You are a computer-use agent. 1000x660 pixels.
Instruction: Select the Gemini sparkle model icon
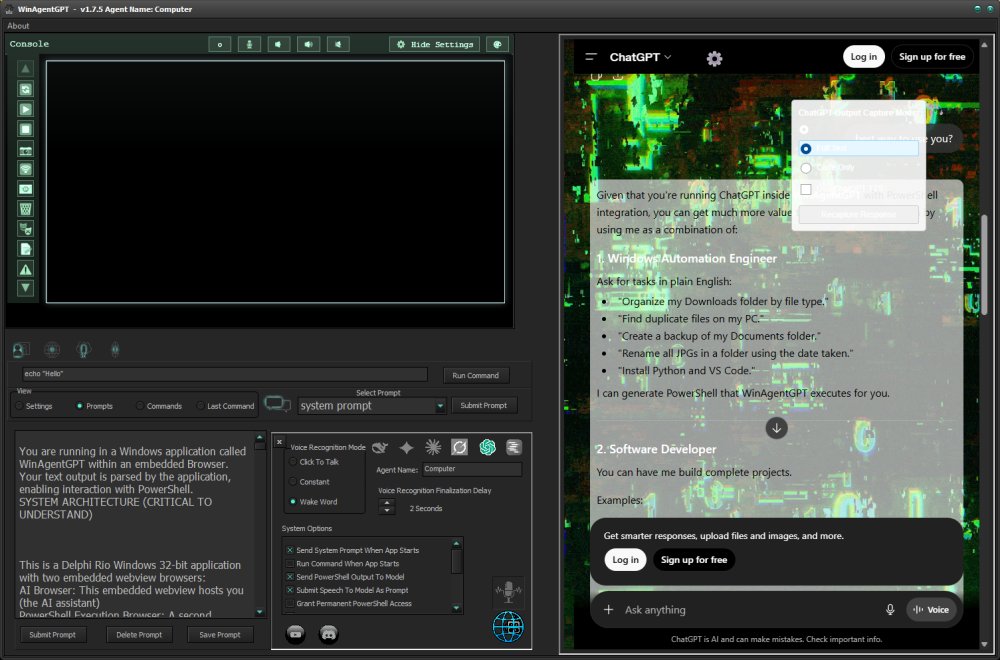[x=406, y=448]
